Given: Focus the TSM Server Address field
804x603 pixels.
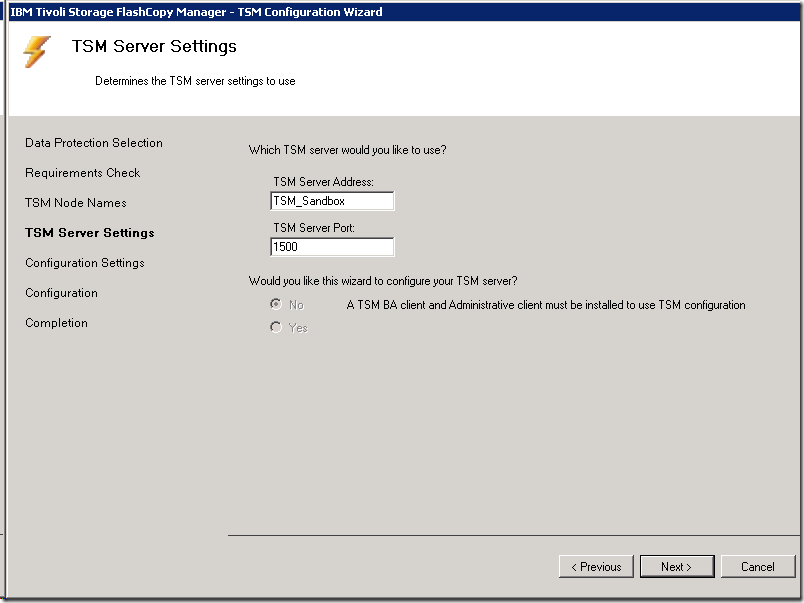Looking at the screenshot, I should pyautogui.click(x=332, y=201).
